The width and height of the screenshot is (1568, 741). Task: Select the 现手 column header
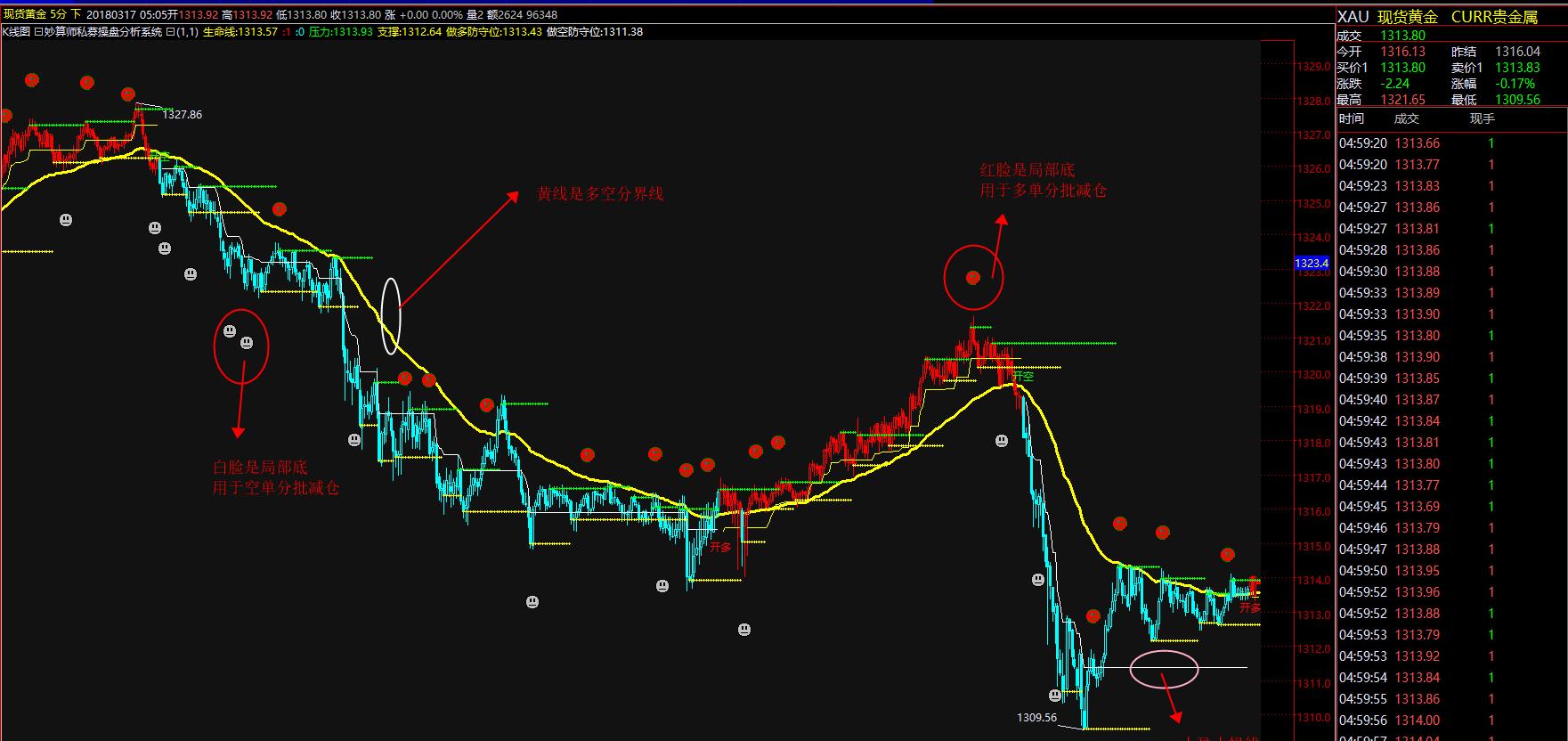(x=1482, y=119)
